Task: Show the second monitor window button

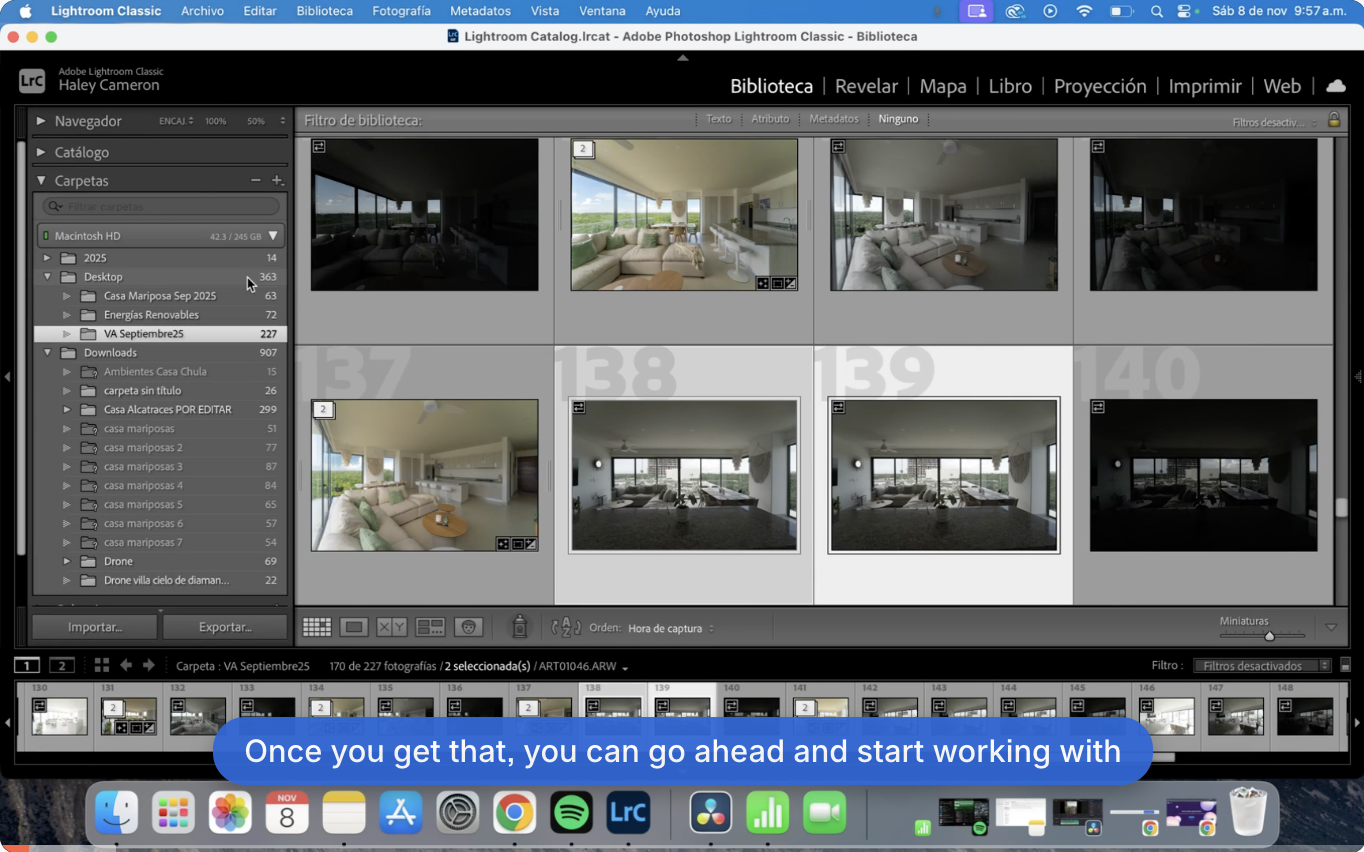Action: tap(62, 665)
